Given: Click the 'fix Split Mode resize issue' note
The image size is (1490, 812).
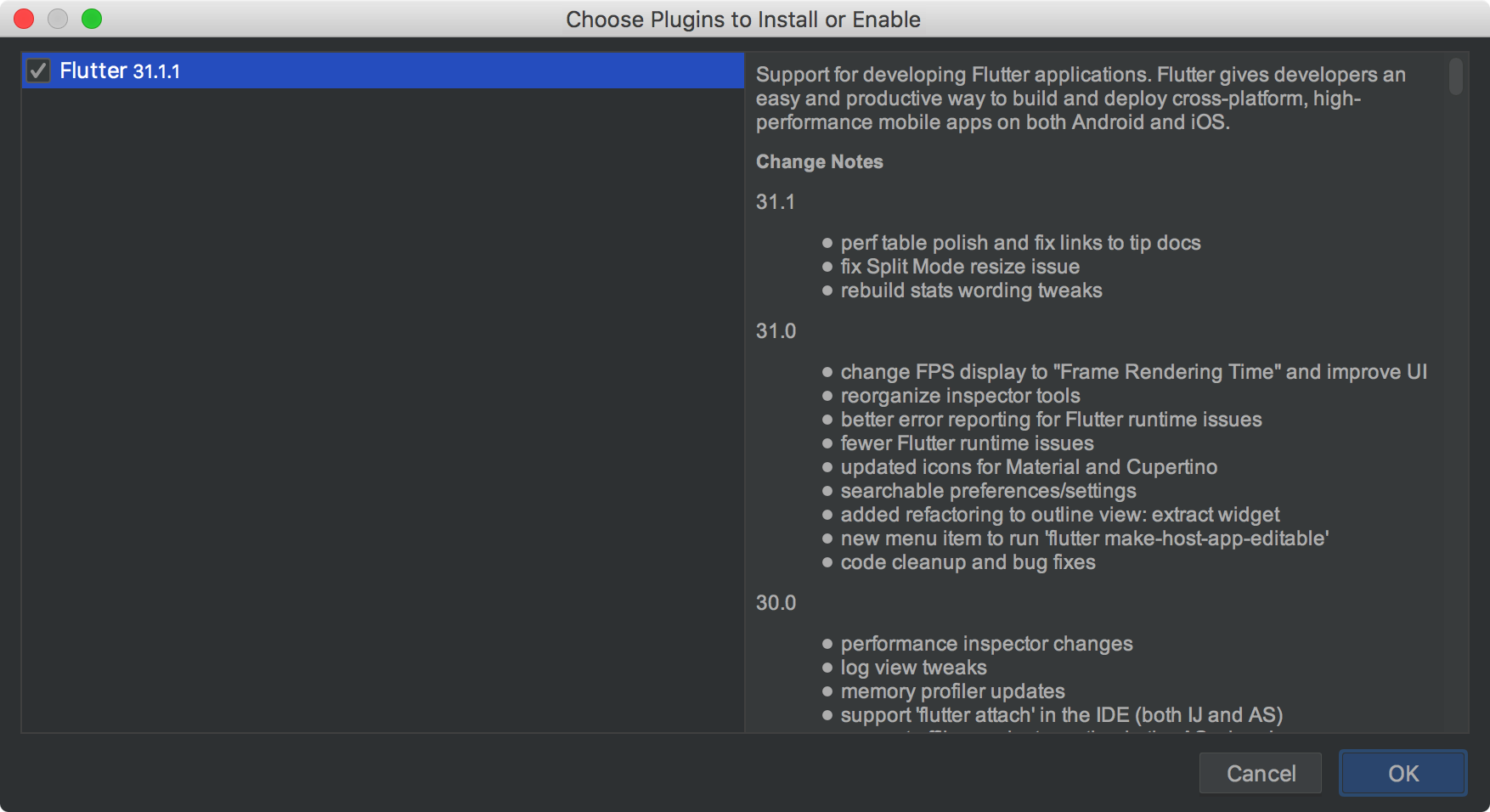Looking at the screenshot, I should click(x=960, y=267).
